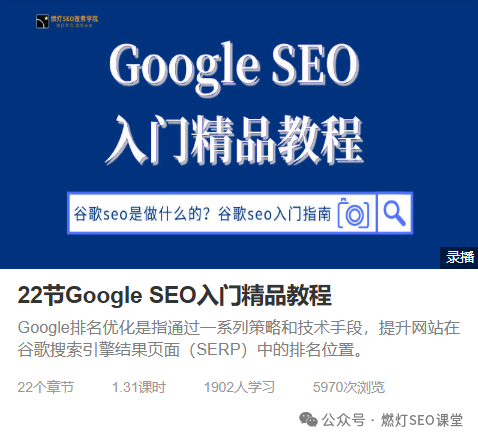This screenshot has width=478, height=439.
Task: Click the 1.31课时 duration label
Action: pos(139,387)
